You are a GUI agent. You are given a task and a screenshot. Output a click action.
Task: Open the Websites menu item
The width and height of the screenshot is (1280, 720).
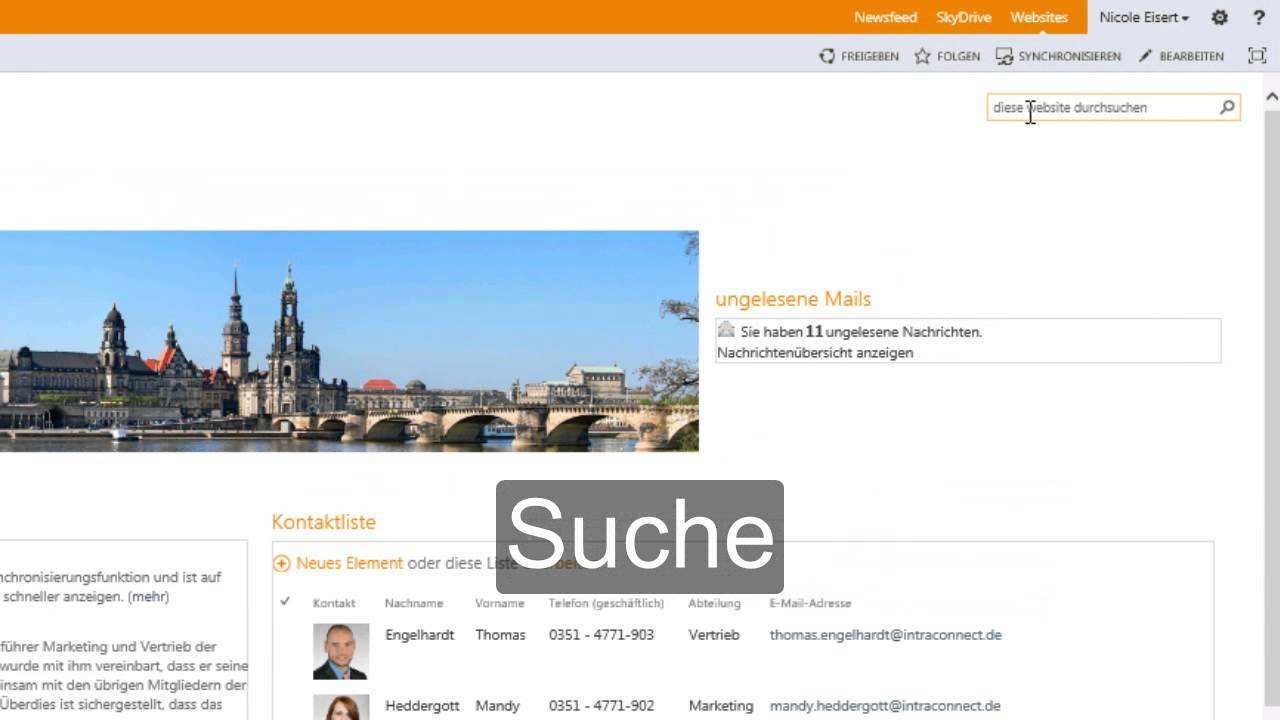pos(1039,17)
